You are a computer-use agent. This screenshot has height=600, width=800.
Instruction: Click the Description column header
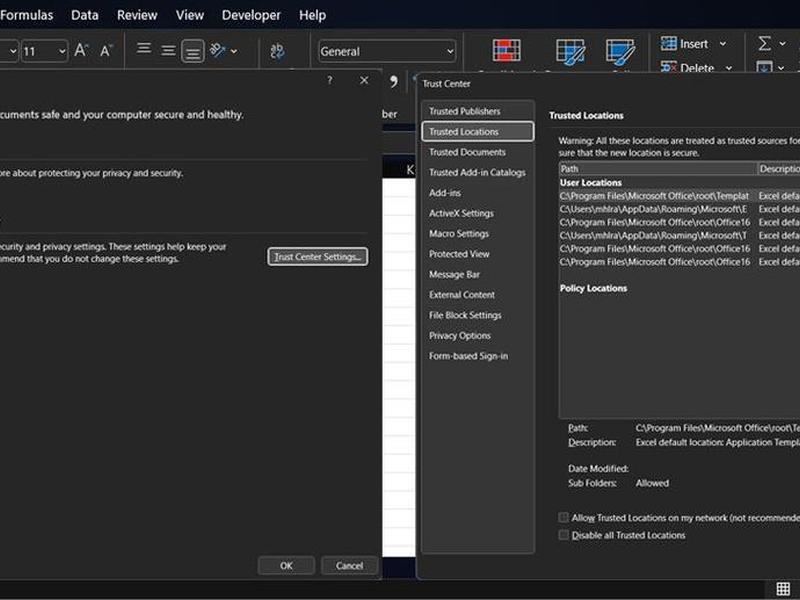(x=778, y=169)
